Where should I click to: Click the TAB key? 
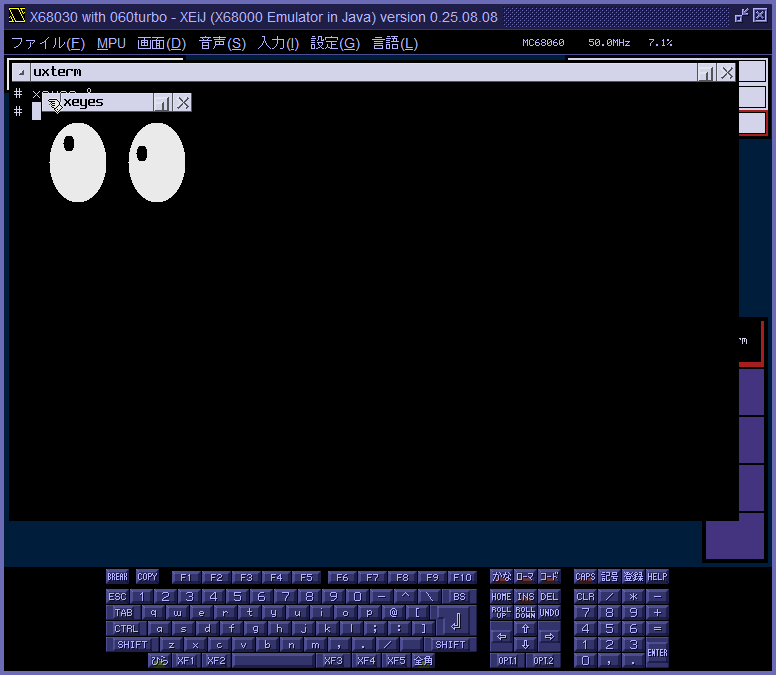[x=123, y=613]
